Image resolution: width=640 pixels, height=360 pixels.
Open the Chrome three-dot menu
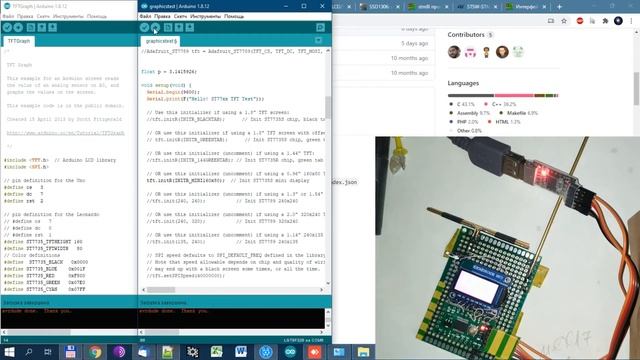pyautogui.click(x=631, y=21)
